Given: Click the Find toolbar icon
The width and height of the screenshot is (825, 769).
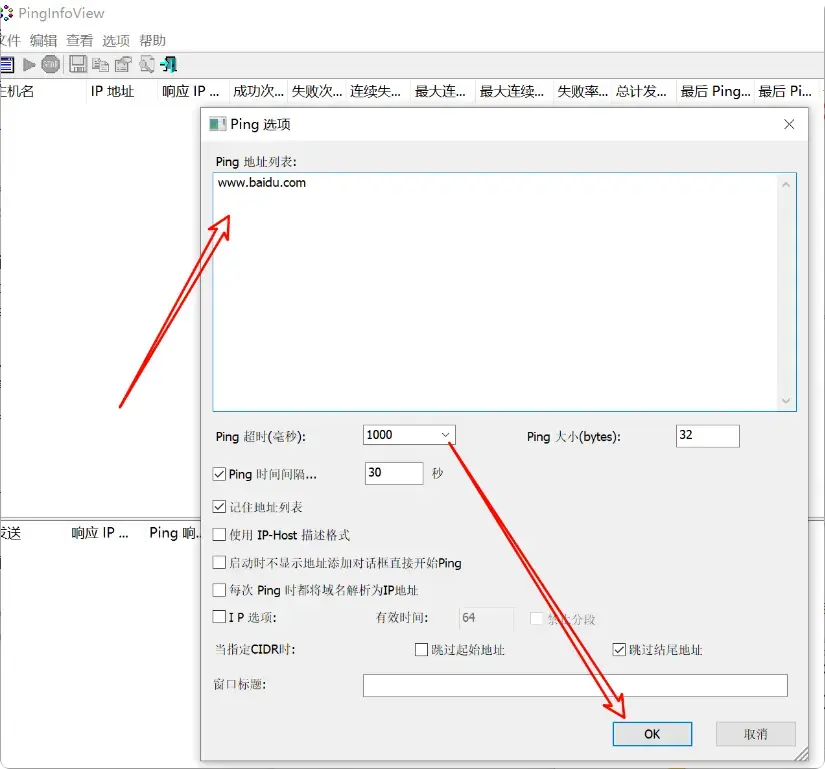Looking at the screenshot, I should click(x=146, y=65).
